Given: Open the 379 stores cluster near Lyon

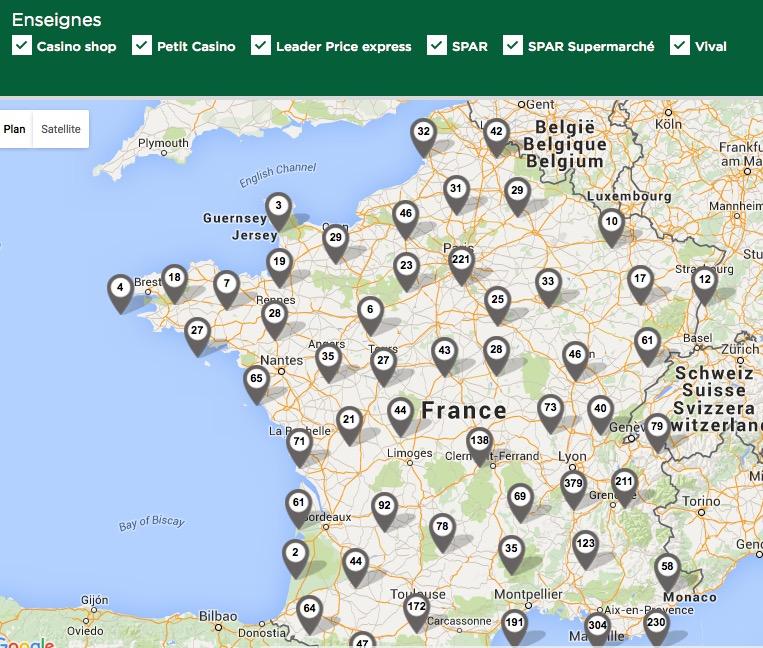Looking at the screenshot, I should 573,489.
